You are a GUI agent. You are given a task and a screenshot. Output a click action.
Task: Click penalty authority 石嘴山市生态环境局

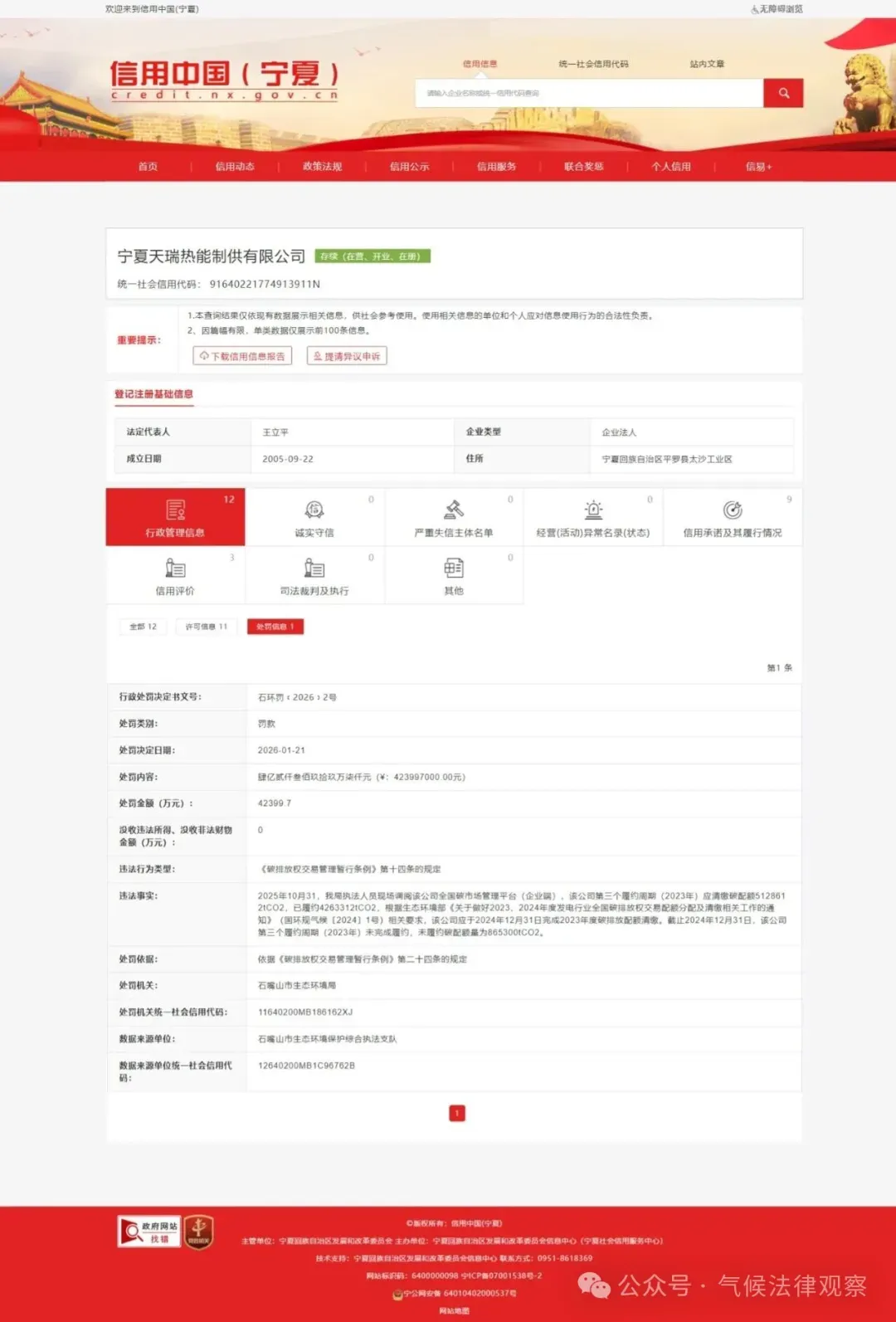297,986
